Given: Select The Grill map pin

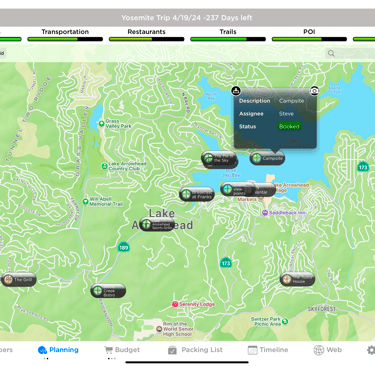Looking at the screenshot, I should 18,280.
